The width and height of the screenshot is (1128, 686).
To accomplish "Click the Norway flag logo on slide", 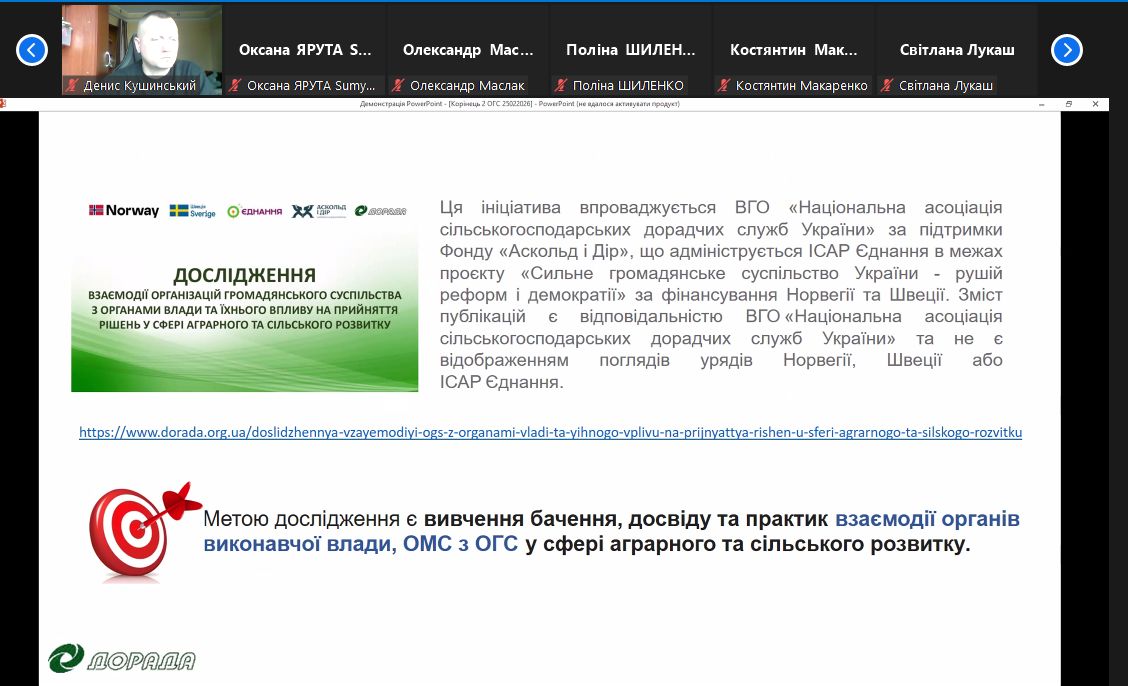I will coord(124,211).
